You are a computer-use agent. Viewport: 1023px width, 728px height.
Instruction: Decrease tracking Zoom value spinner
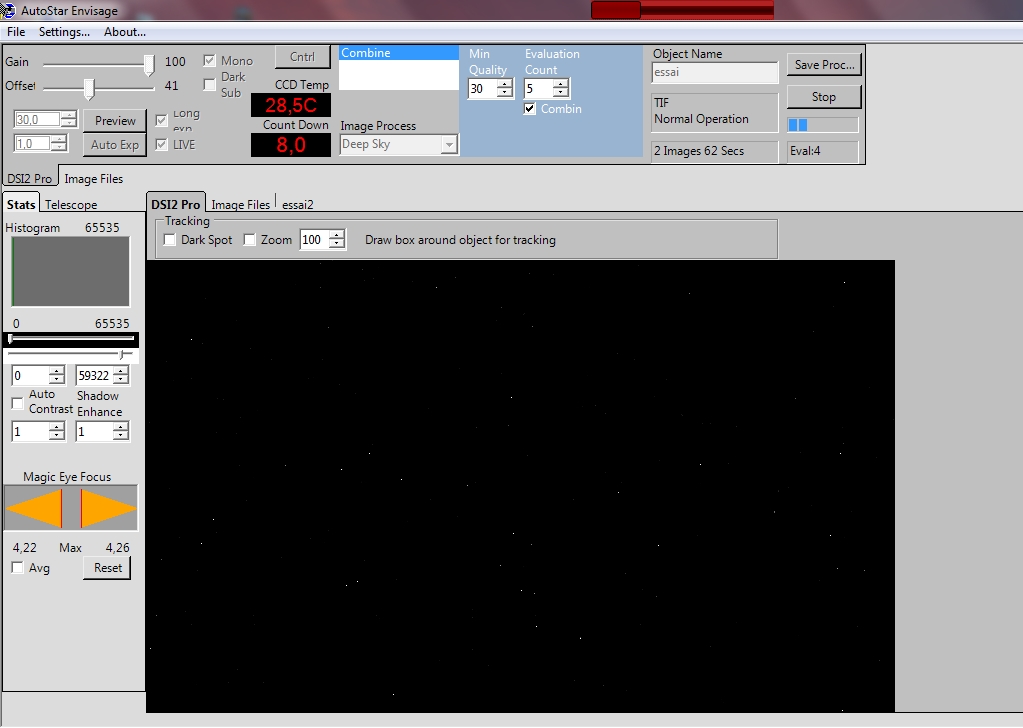point(337,244)
